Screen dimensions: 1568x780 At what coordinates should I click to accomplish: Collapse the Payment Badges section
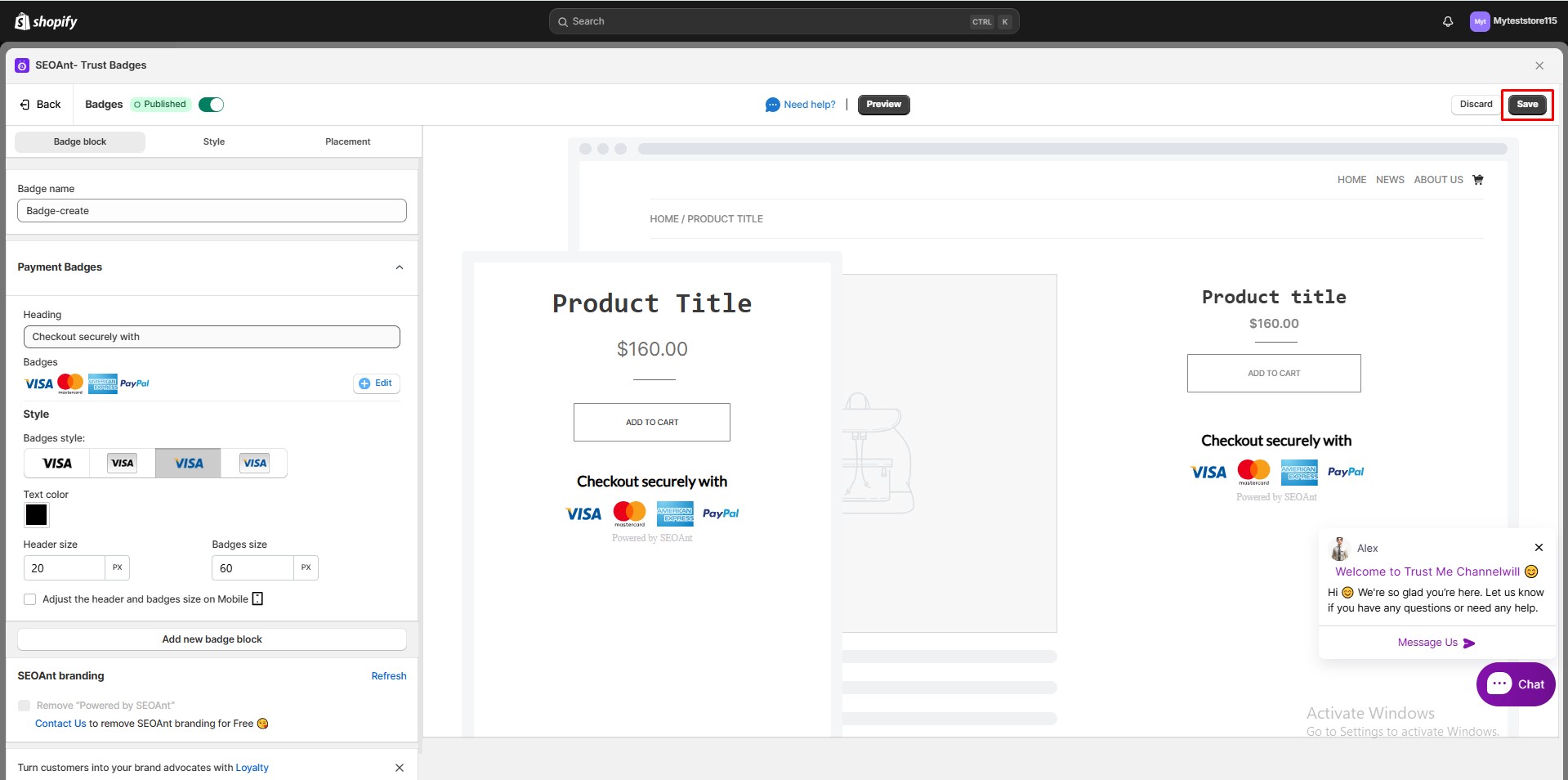pyautogui.click(x=400, y=267)
